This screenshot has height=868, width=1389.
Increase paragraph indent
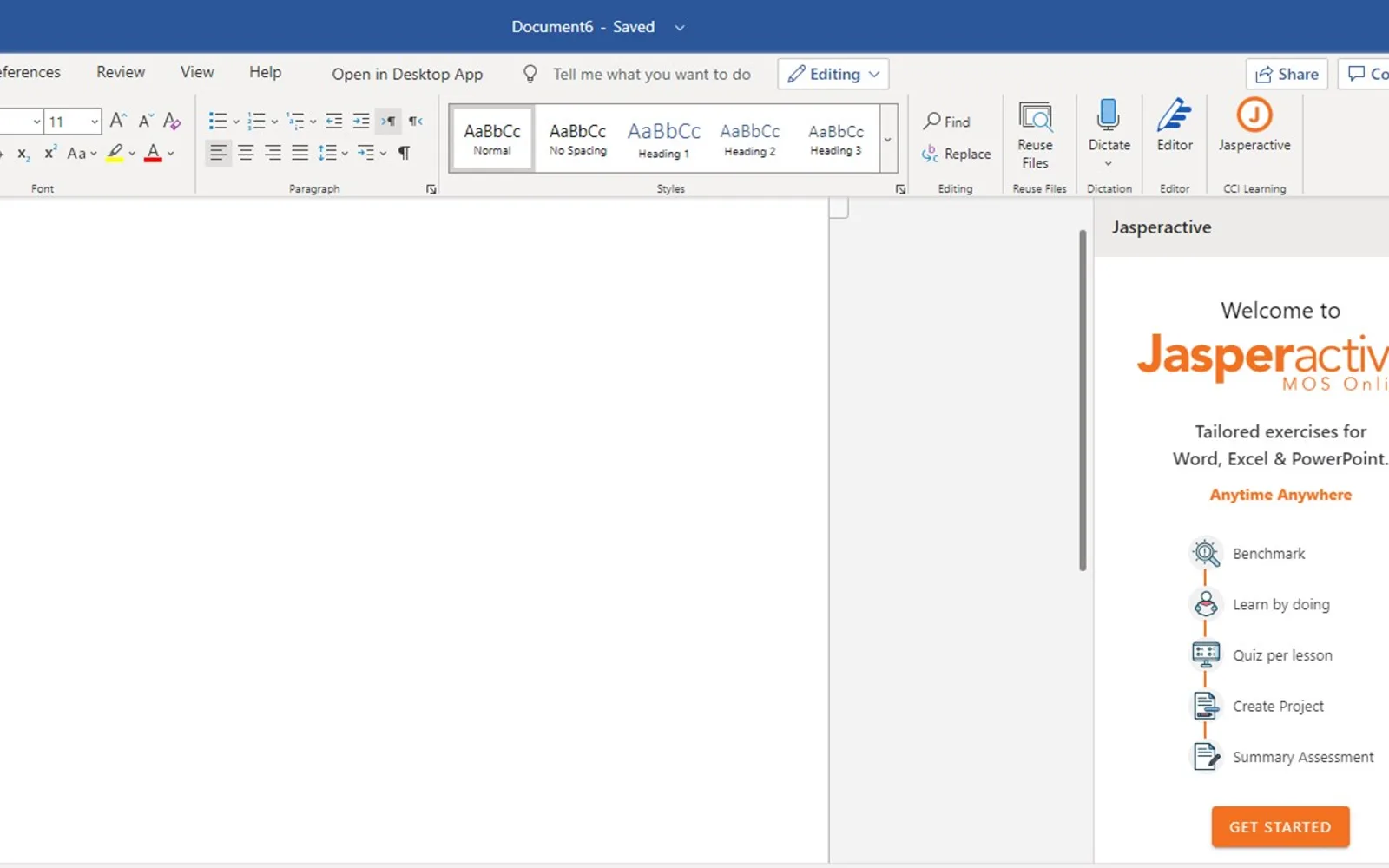click(x=361, y=121)
